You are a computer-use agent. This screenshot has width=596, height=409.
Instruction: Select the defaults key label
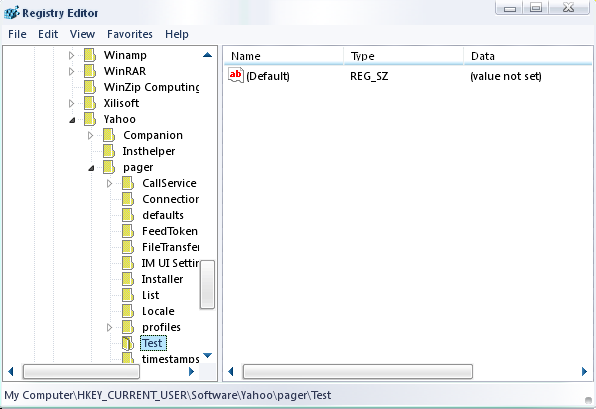tap(163, 215)
